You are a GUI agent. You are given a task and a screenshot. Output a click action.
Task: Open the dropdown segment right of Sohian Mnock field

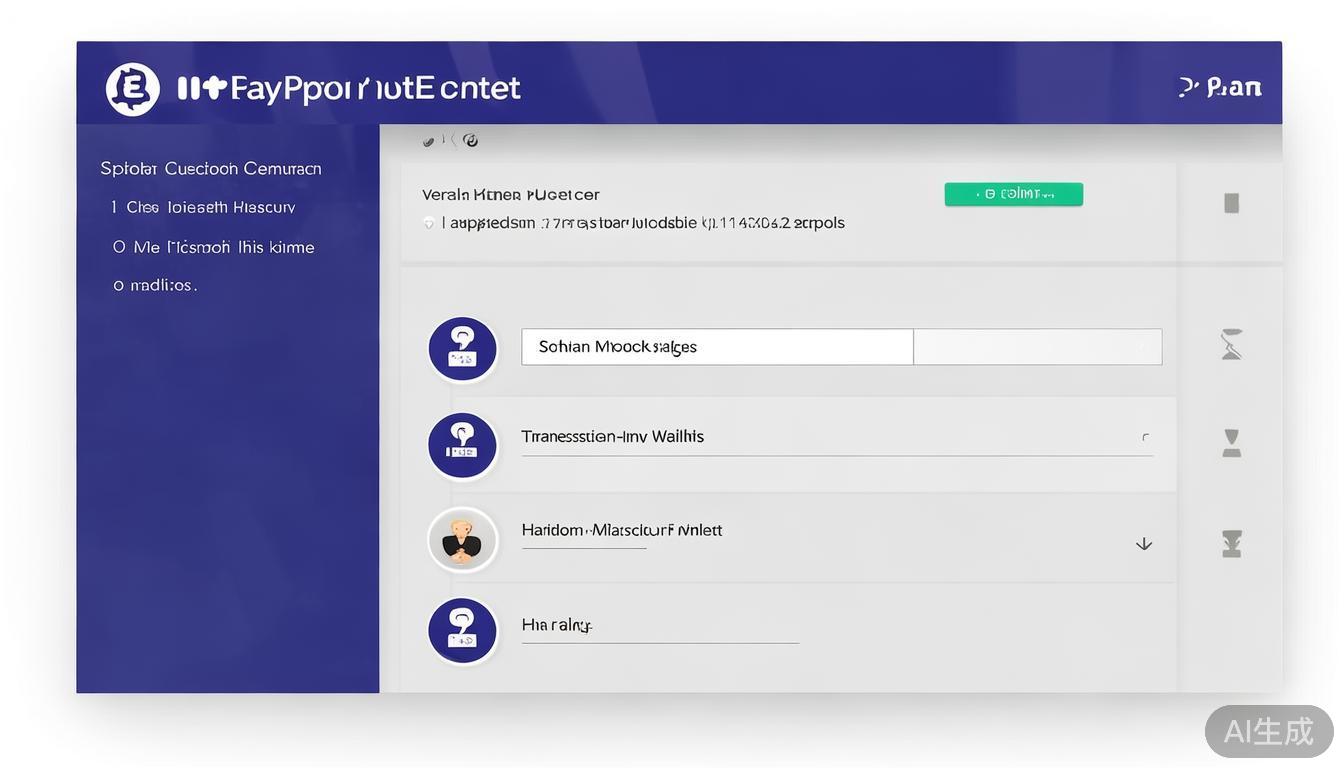(x=1037, y=347)
